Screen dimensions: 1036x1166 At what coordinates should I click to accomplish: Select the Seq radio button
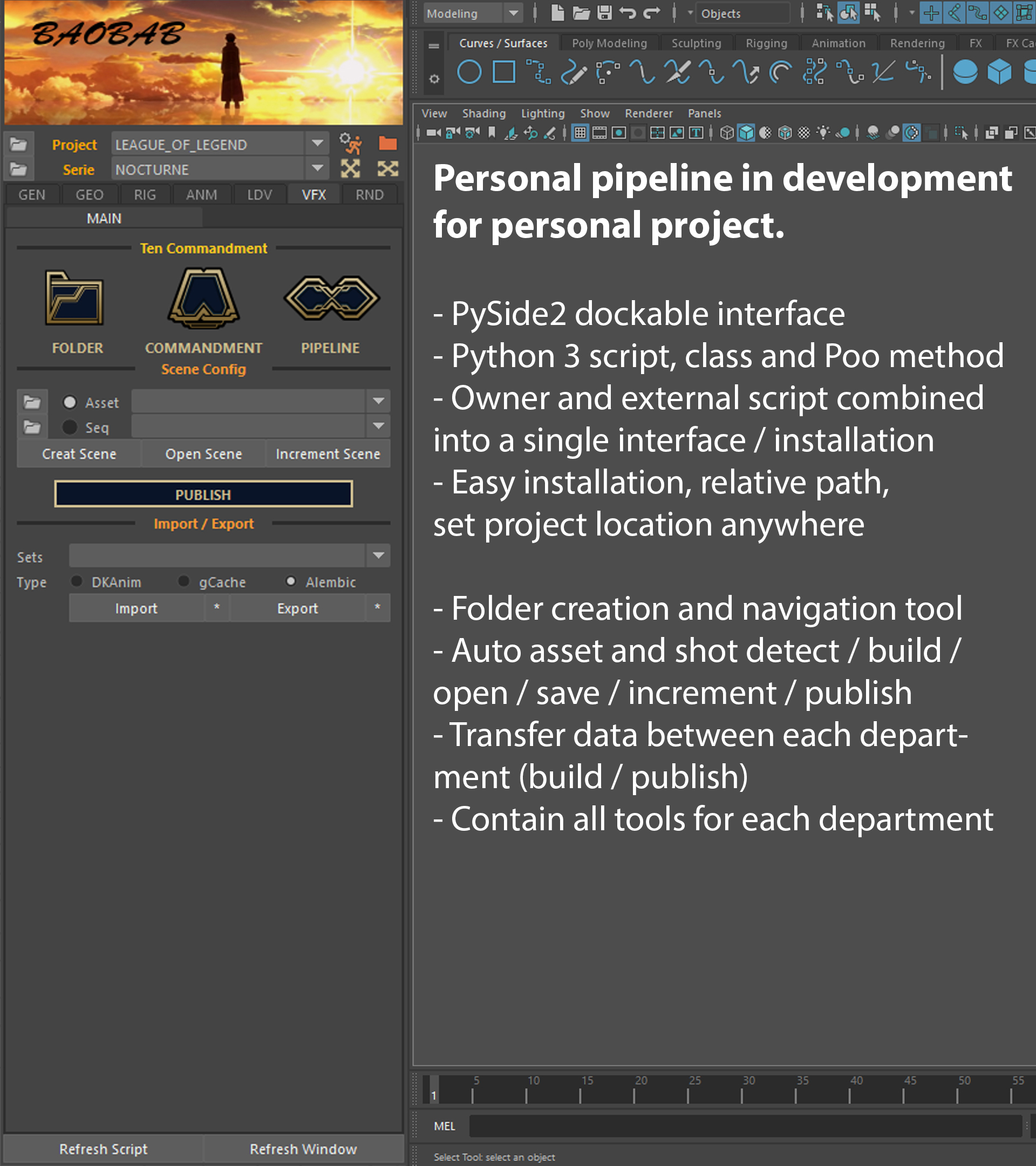pyautogui.click(x=70, y=426)
